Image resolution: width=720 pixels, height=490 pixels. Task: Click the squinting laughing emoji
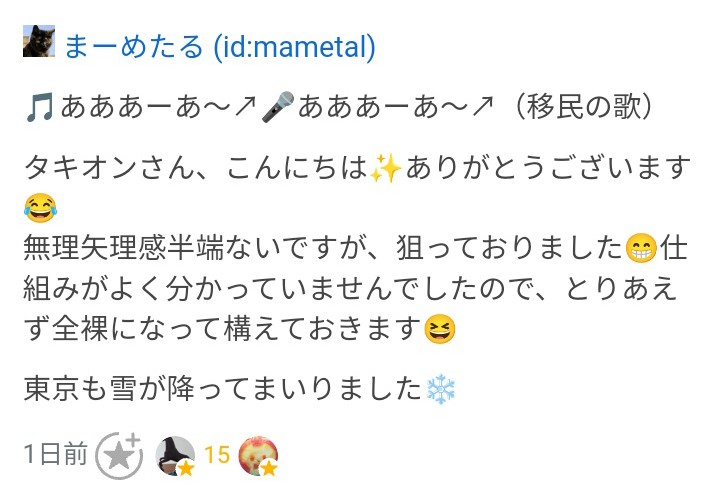440,329
